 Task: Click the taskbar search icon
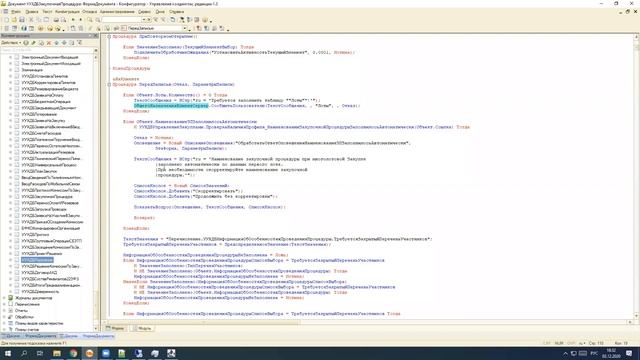(24, 353)
